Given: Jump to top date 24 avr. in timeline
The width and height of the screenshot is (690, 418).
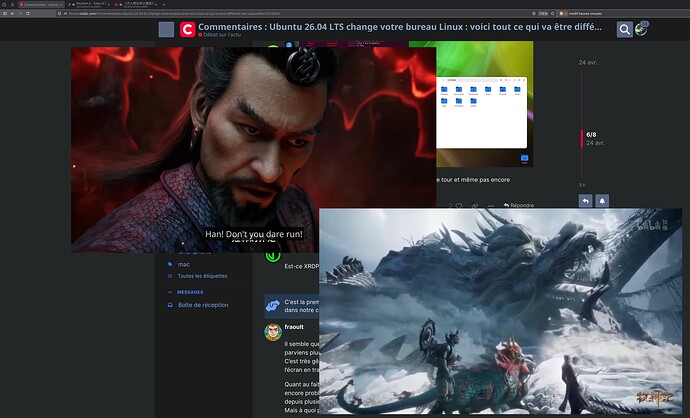Looking at the screenshot, I should pyautogui.click(x=588, y=62).
